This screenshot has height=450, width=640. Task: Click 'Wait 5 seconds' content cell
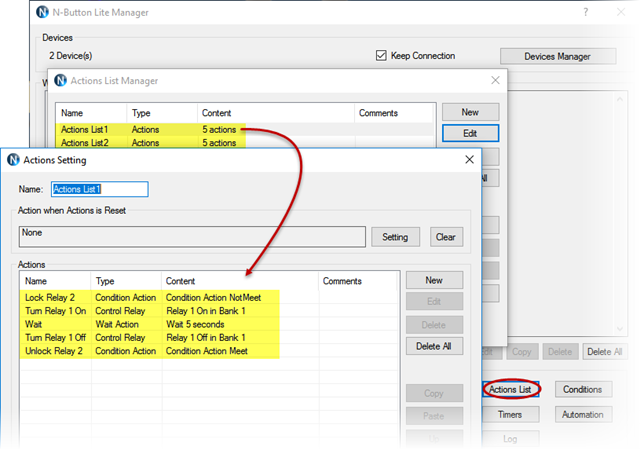(195, 324)
